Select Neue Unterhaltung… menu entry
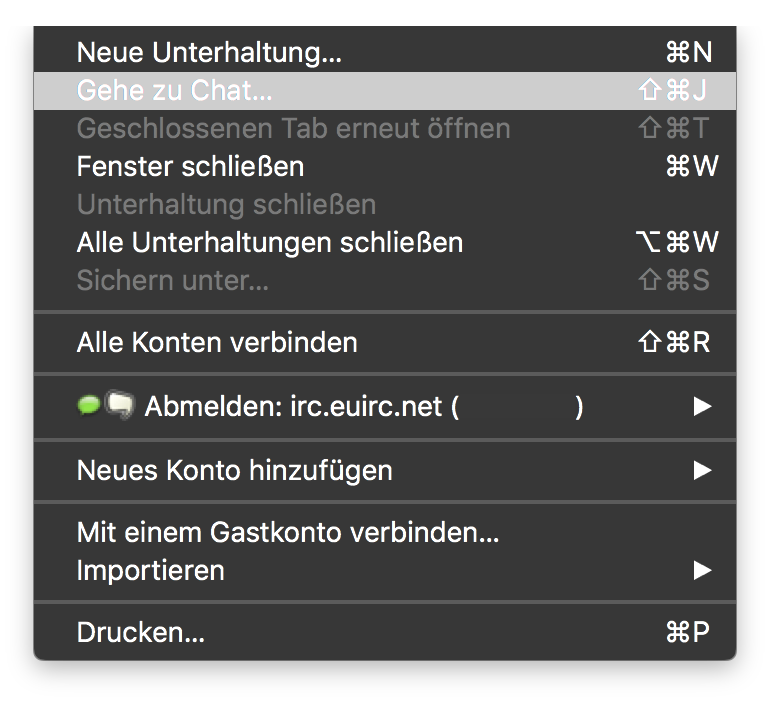The height and width of the screenshot is (702, 770). [210, 53]
